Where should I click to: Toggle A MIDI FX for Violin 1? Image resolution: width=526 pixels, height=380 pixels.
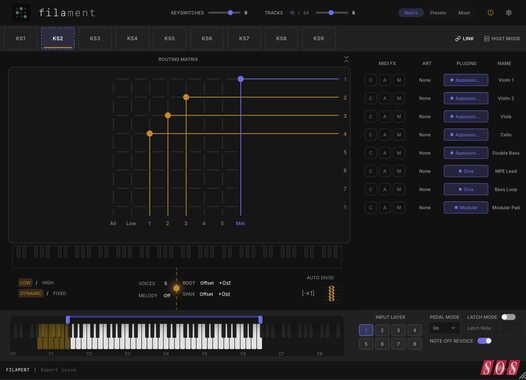point(385,80)
